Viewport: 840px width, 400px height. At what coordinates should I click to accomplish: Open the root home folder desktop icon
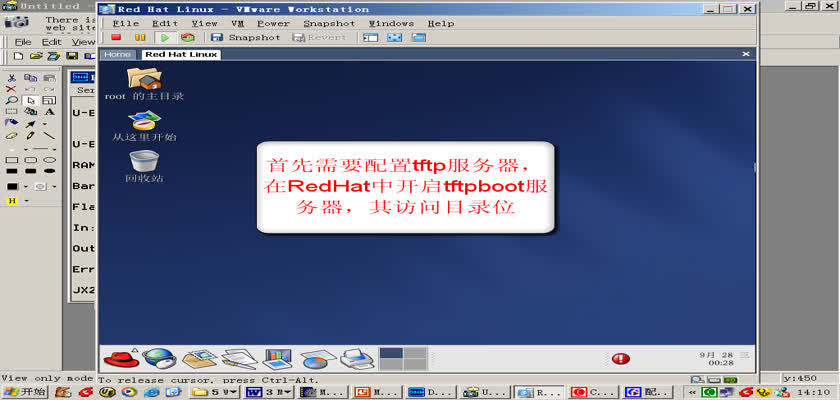144,84
